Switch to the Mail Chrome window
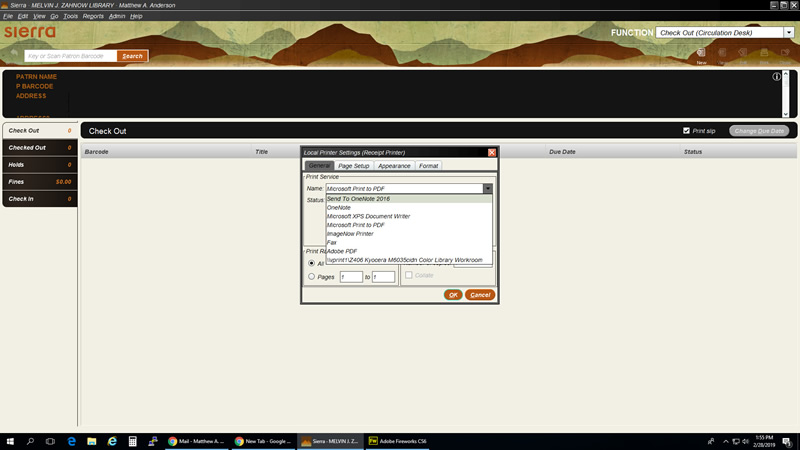800x450 pixels. [x=196, y=441]
